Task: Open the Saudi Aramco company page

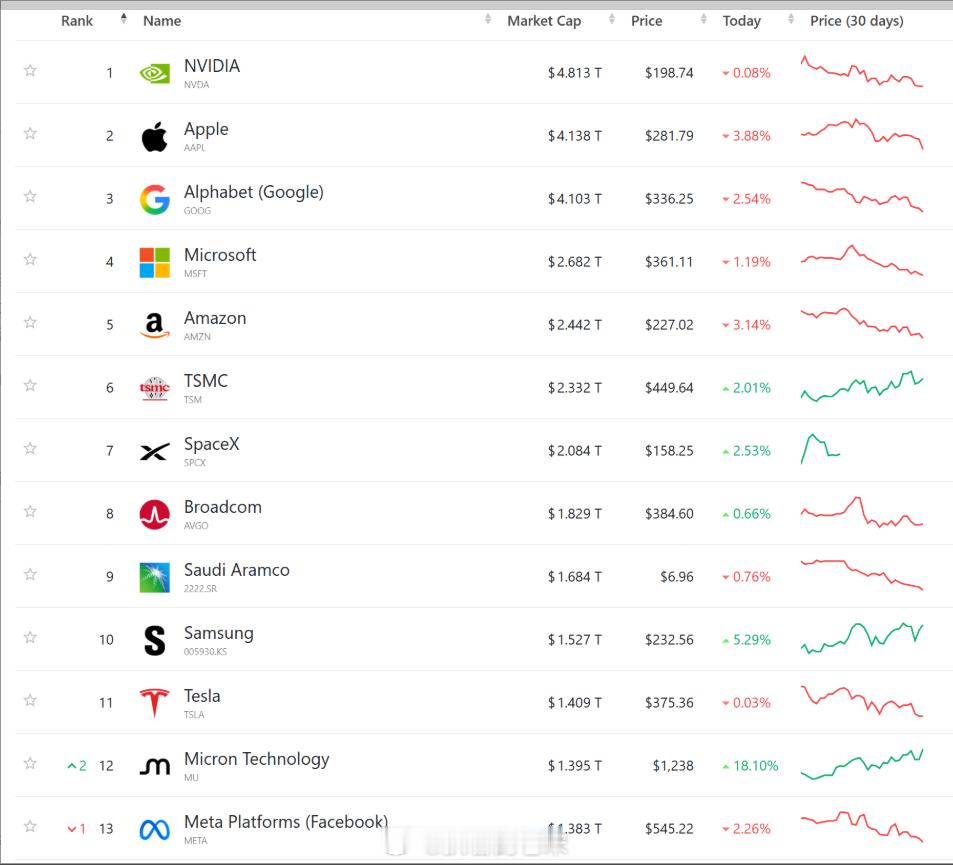Action: (236, 570)
